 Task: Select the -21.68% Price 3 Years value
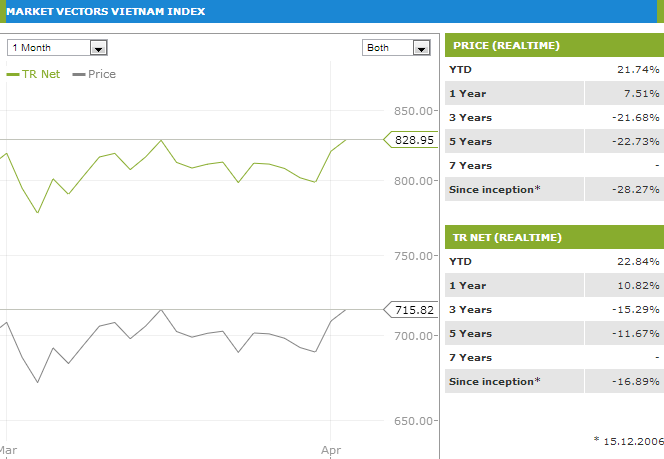point(636,118)
